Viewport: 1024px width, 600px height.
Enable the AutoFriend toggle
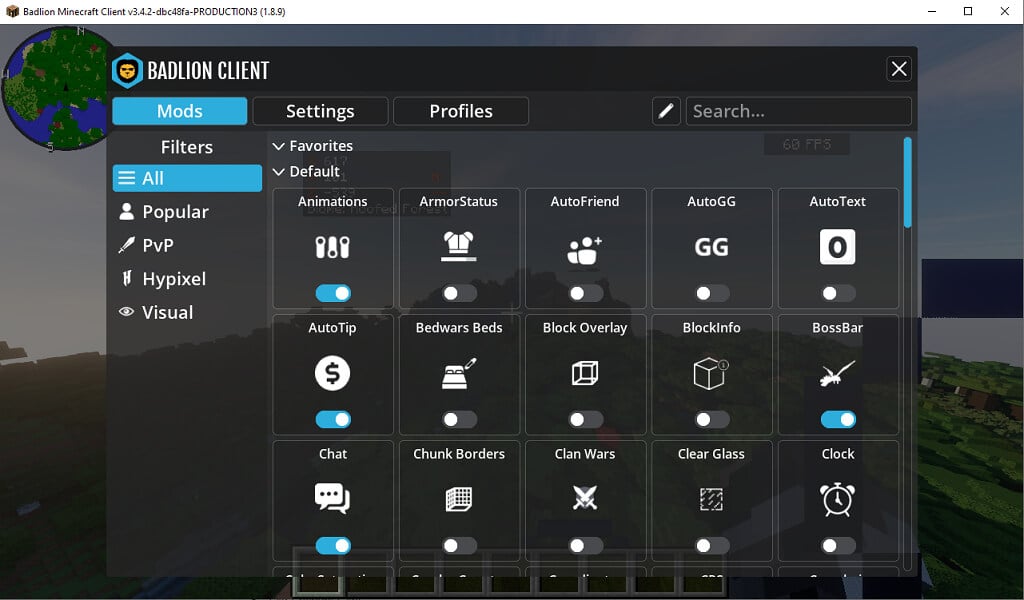point(585,293)
